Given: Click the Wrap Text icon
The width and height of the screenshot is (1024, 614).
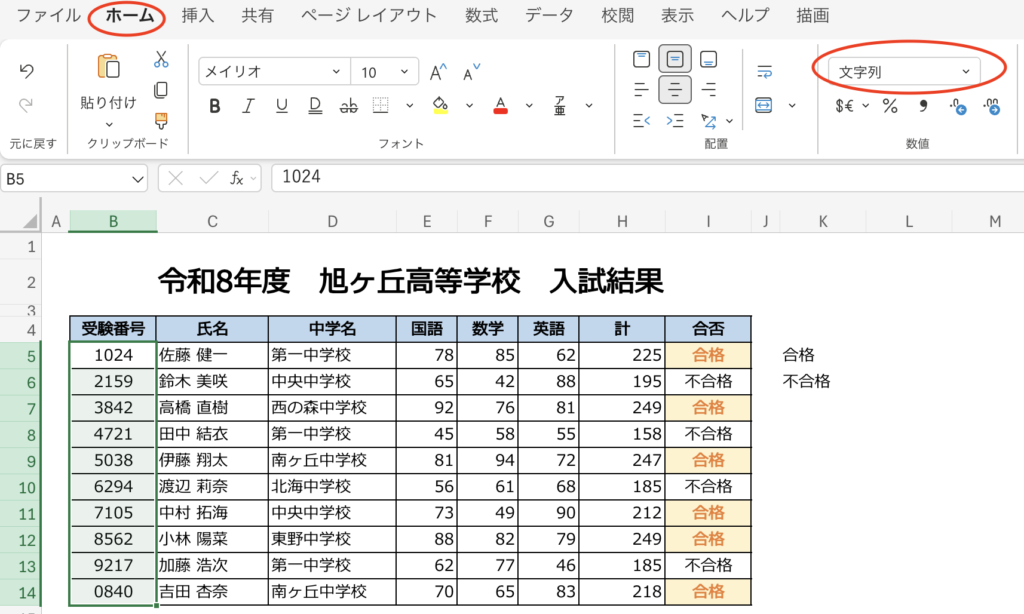Looking at the screenshot, I should [x=765, y=72].
